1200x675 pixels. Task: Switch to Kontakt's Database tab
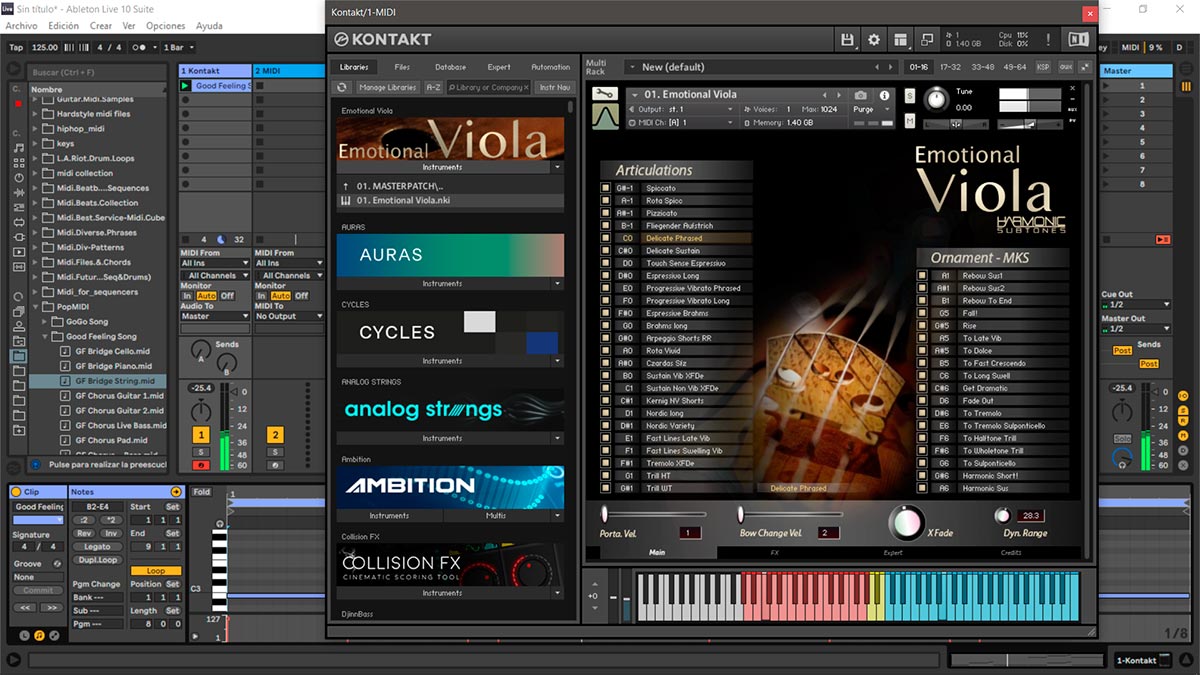(x=450, y=67)
